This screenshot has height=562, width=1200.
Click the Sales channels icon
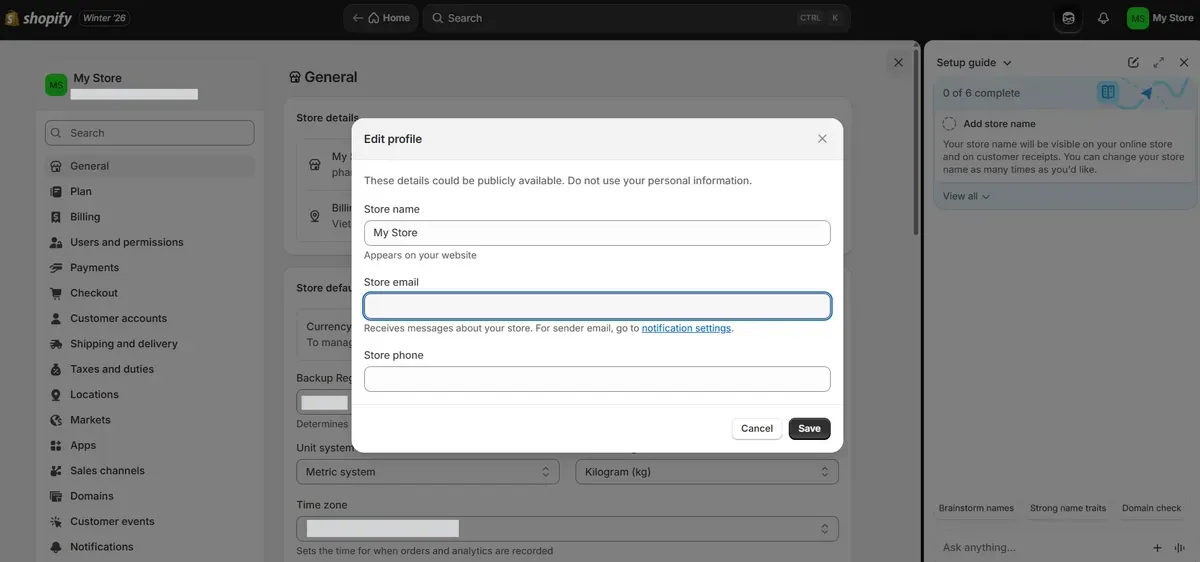point(57,471)
